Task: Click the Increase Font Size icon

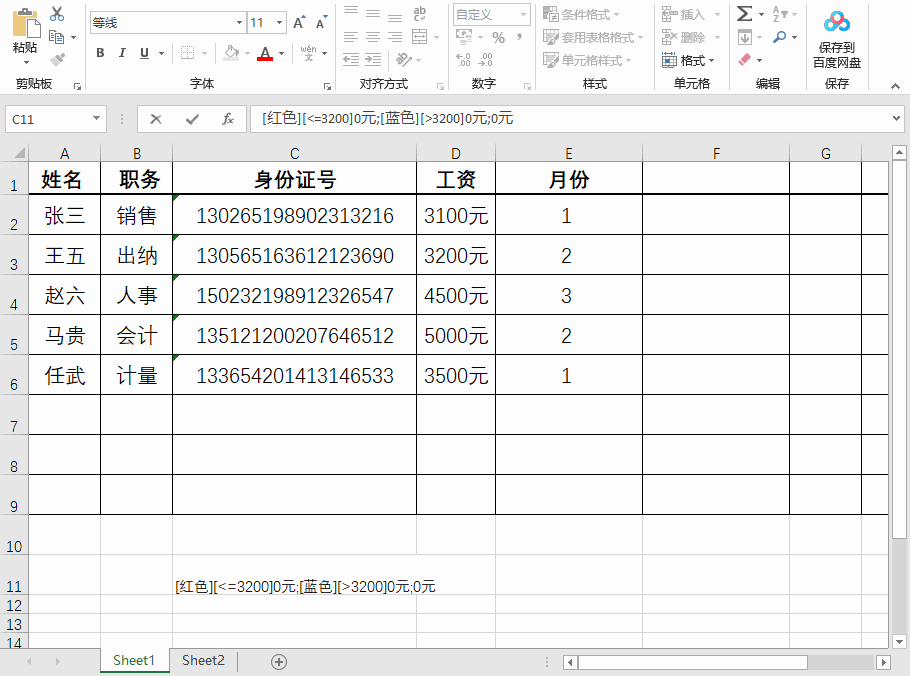Action: tap(299, 22)
